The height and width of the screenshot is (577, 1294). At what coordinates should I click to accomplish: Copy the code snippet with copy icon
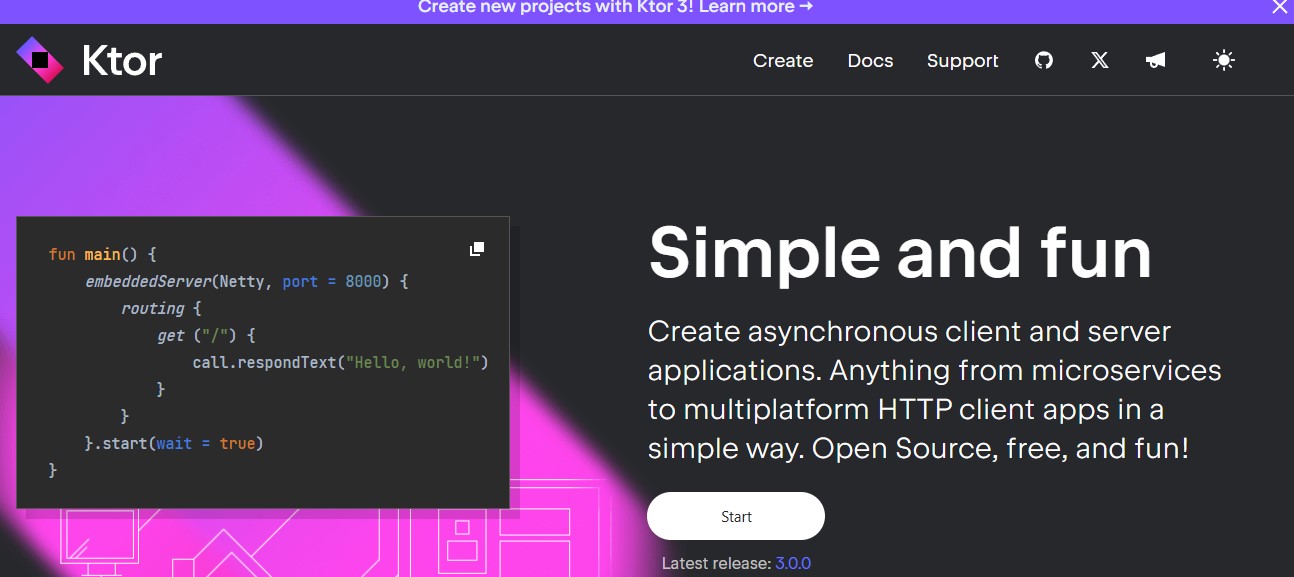click(x=477, y=249)
